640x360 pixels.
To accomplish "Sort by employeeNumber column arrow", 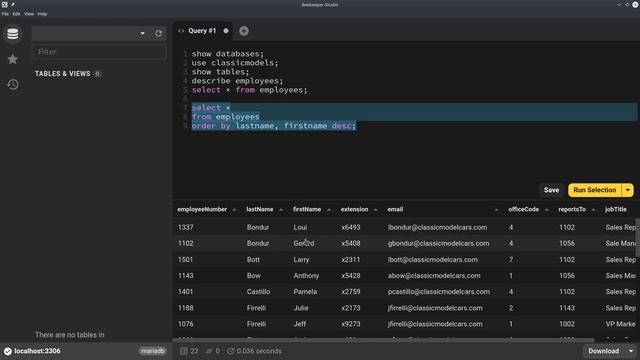I will point(234,210).
